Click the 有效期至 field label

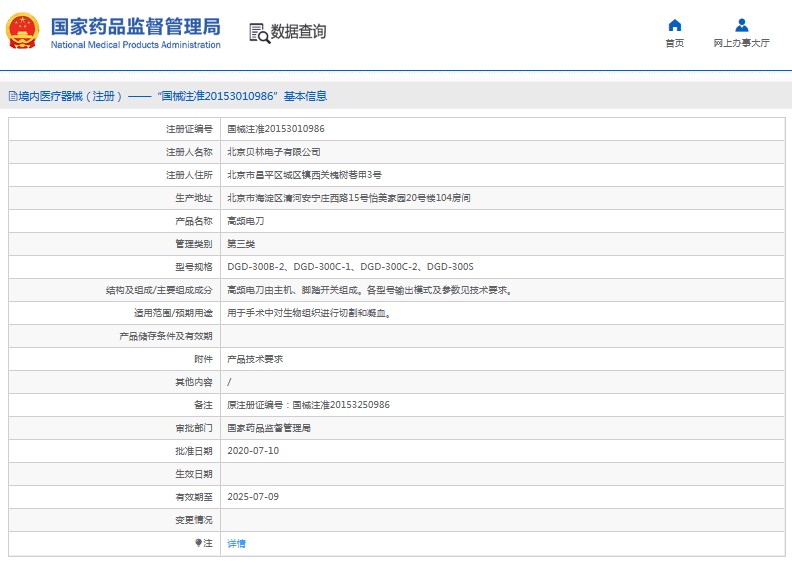[x=194, y=497]
